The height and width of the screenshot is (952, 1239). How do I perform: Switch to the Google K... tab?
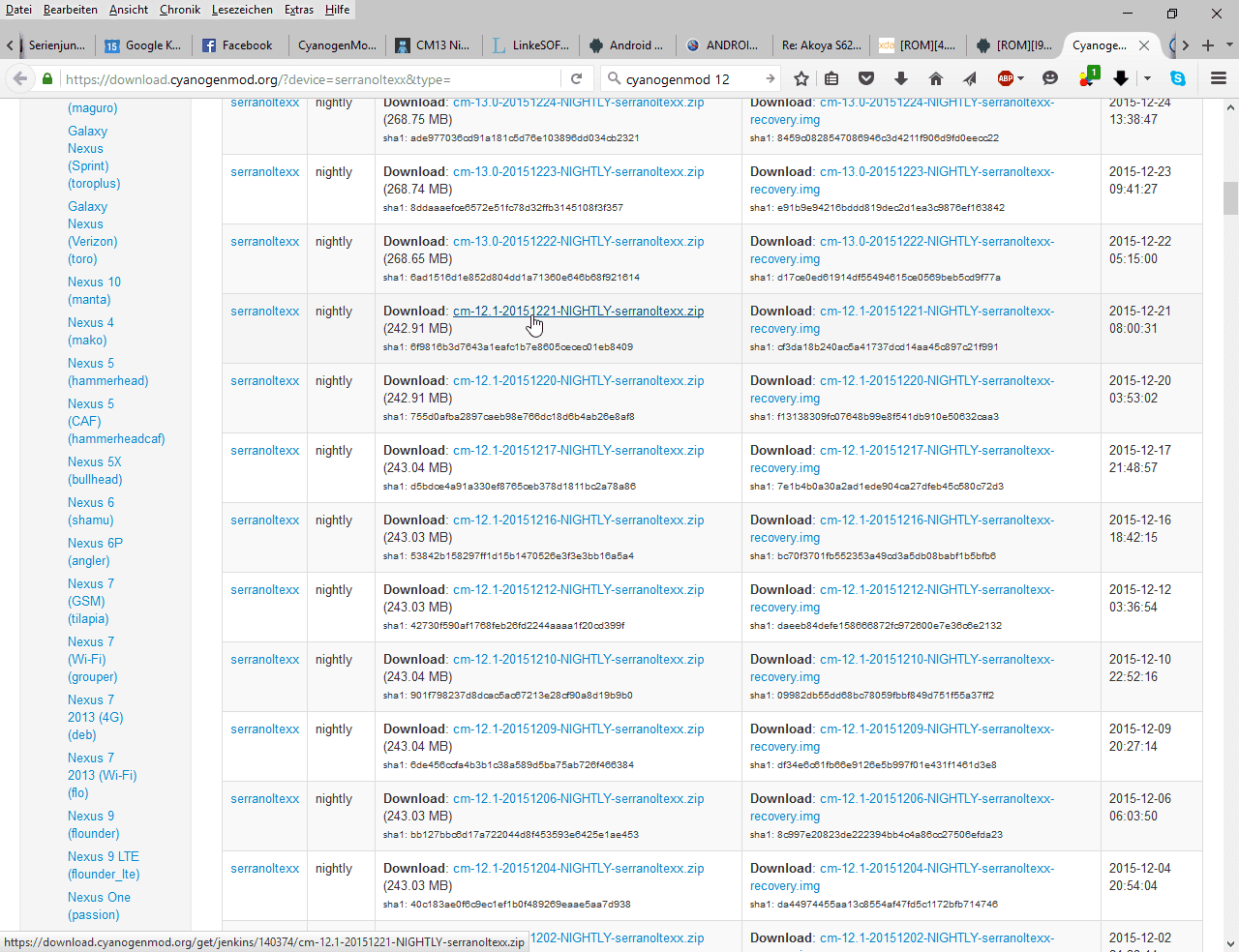pyautogui.click(x=143, y=45)
